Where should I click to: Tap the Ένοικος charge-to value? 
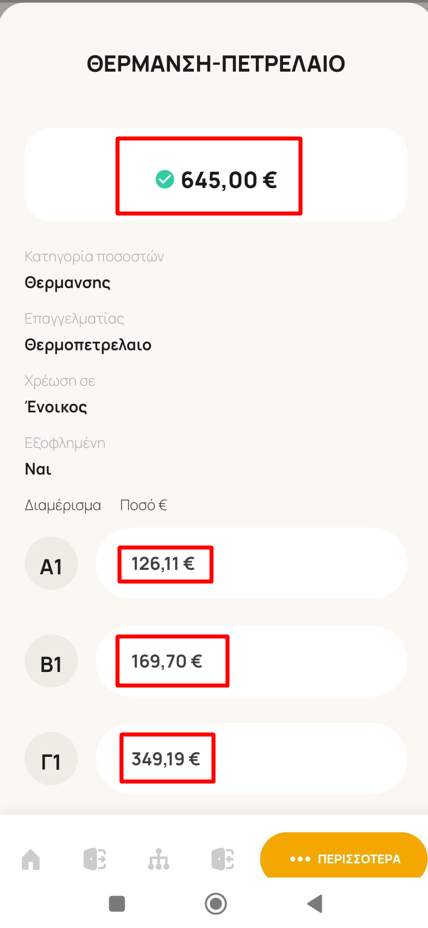point(56,407)
